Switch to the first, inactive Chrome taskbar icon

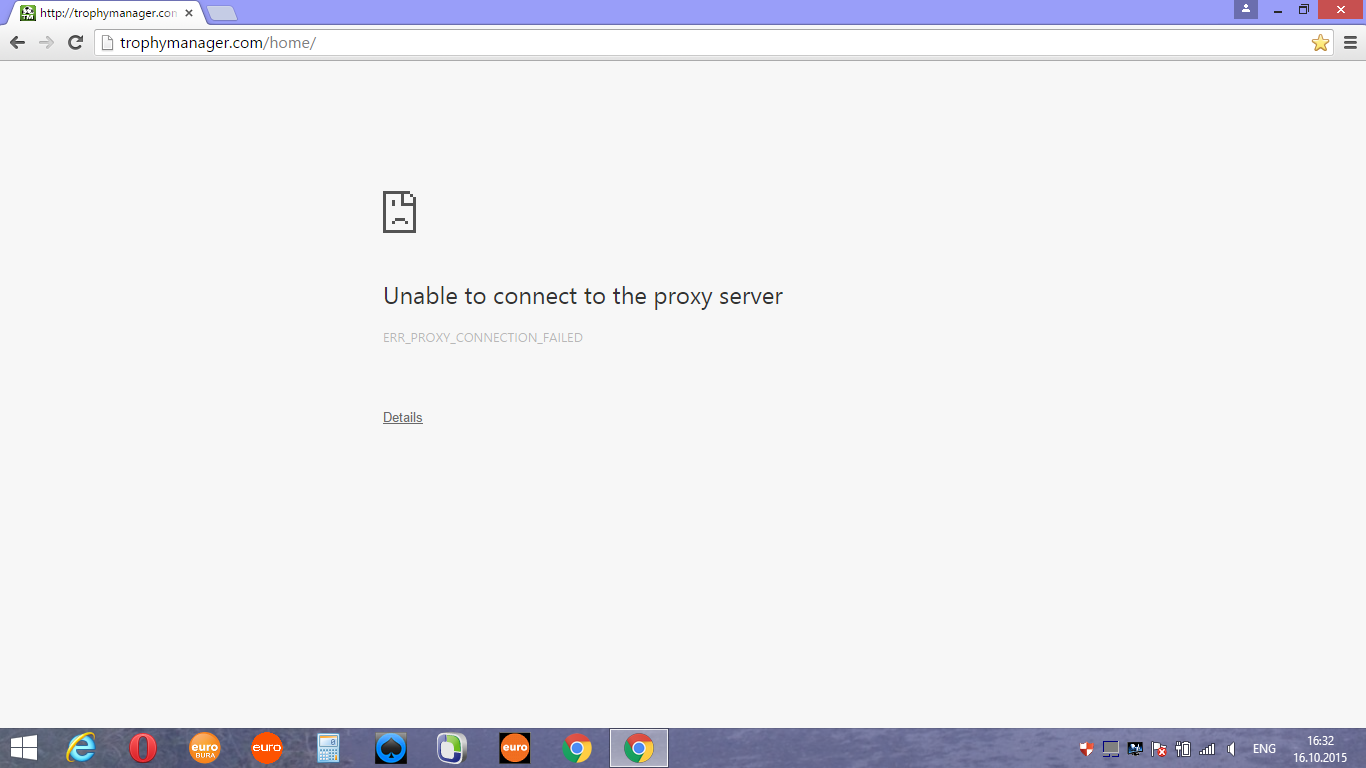coord(577,748)
